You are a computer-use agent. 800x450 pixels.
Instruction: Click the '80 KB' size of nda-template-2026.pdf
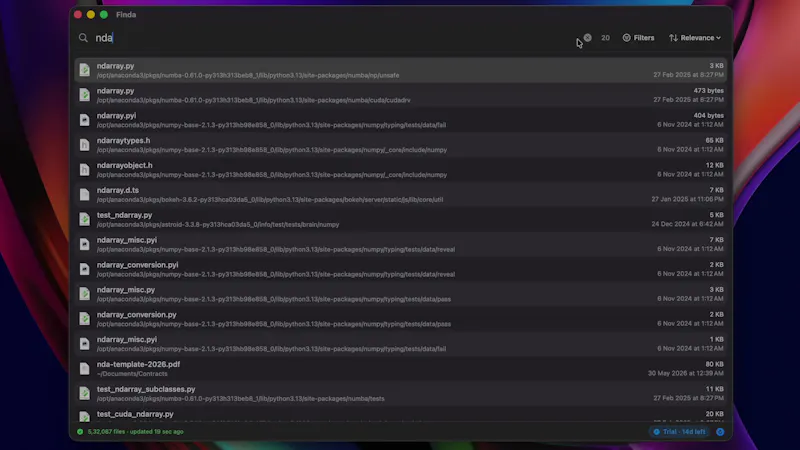[x=714, y=364]
